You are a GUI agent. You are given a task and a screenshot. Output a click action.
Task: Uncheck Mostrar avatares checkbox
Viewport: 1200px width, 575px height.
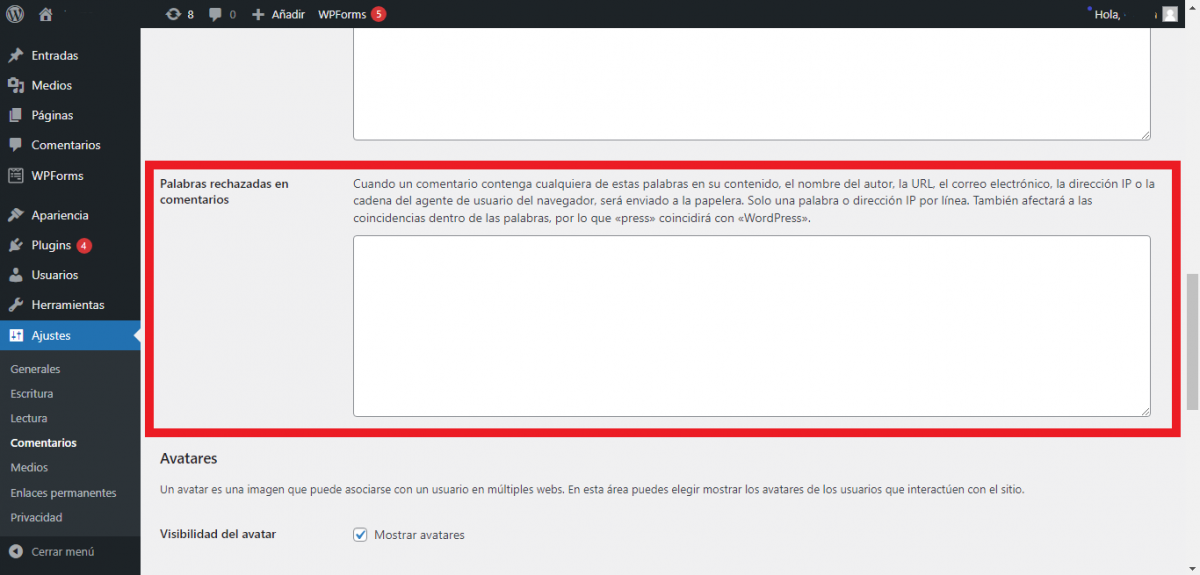(x=361, y=535)
